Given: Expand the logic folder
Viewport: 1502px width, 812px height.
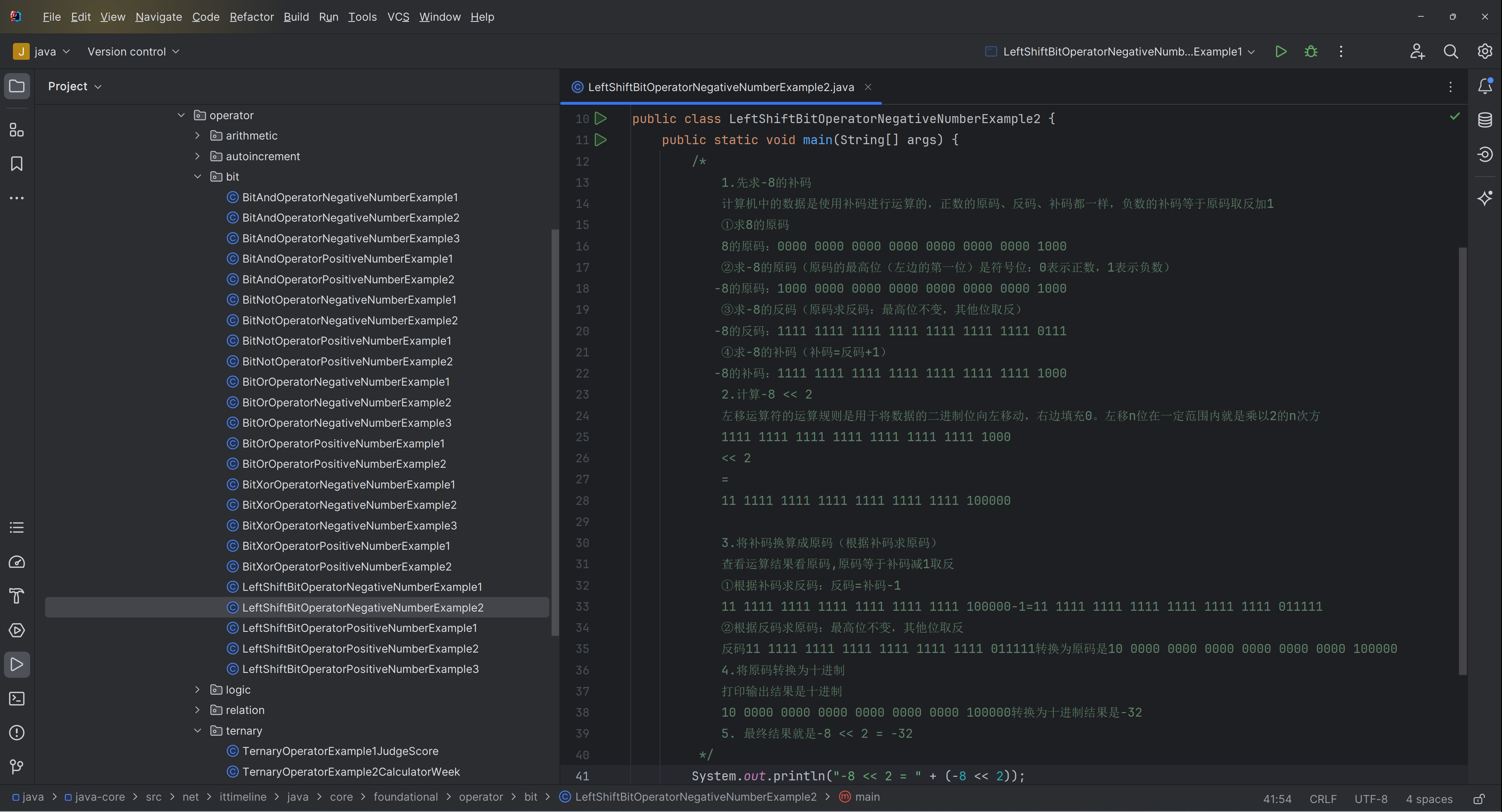Looking at the screenshot, I should click(x=197, y=690).
